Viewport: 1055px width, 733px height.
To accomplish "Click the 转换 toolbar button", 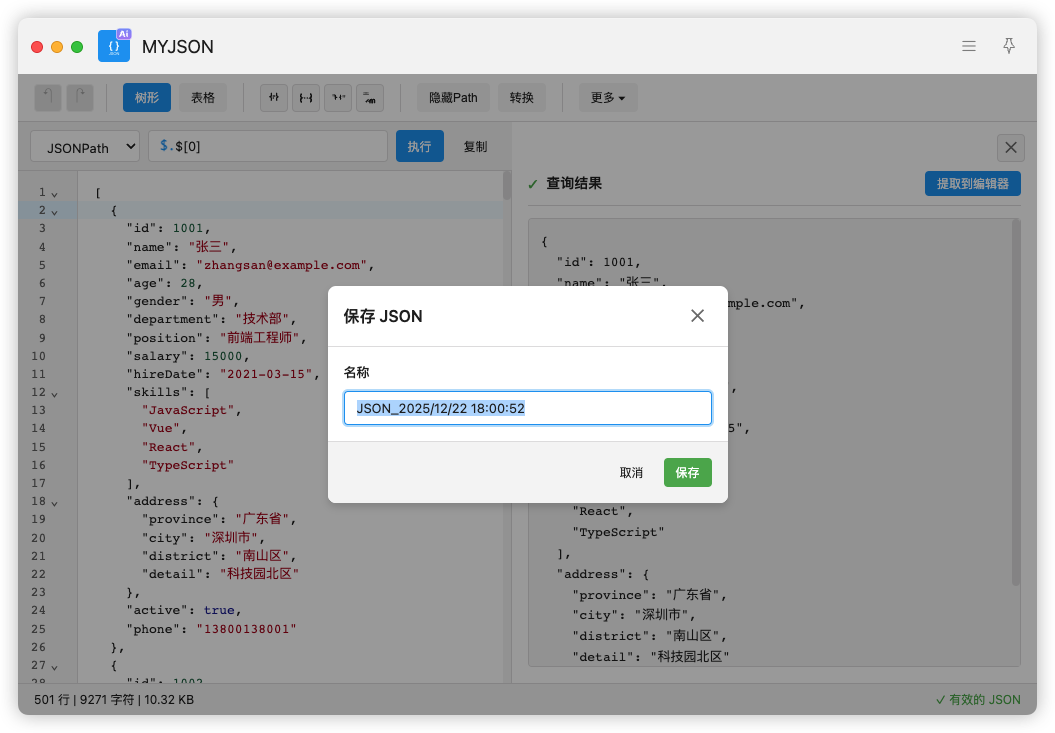I will pyautogui.click(x=521, y=98).
